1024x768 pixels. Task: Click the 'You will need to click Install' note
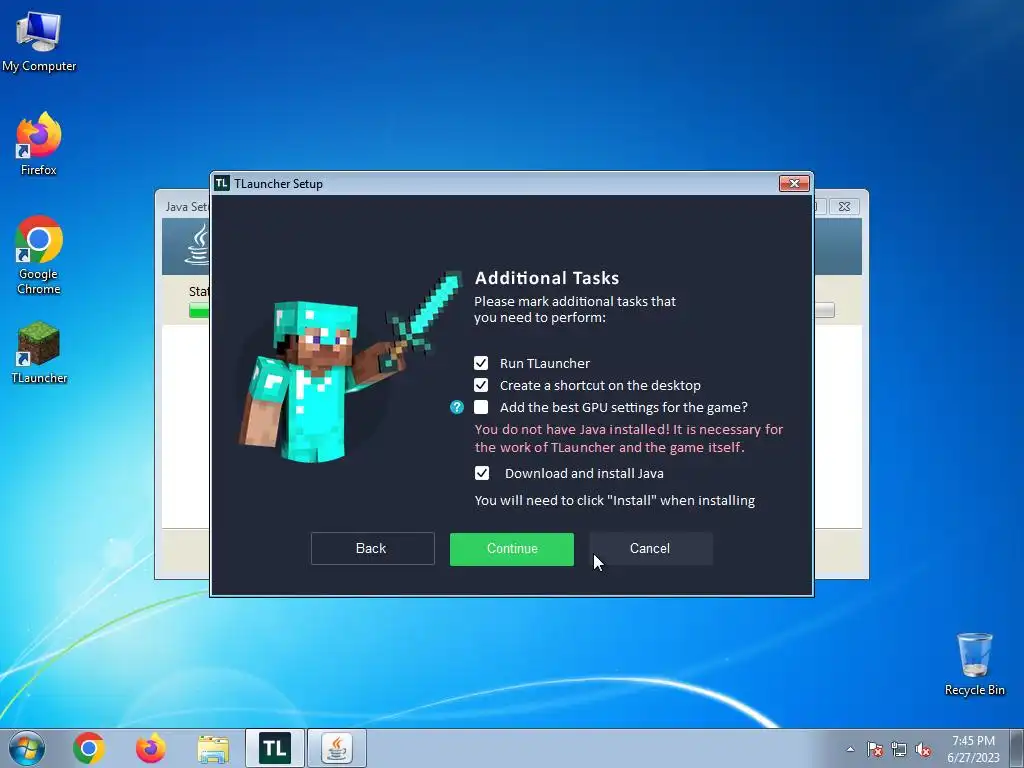click(615, 501)
